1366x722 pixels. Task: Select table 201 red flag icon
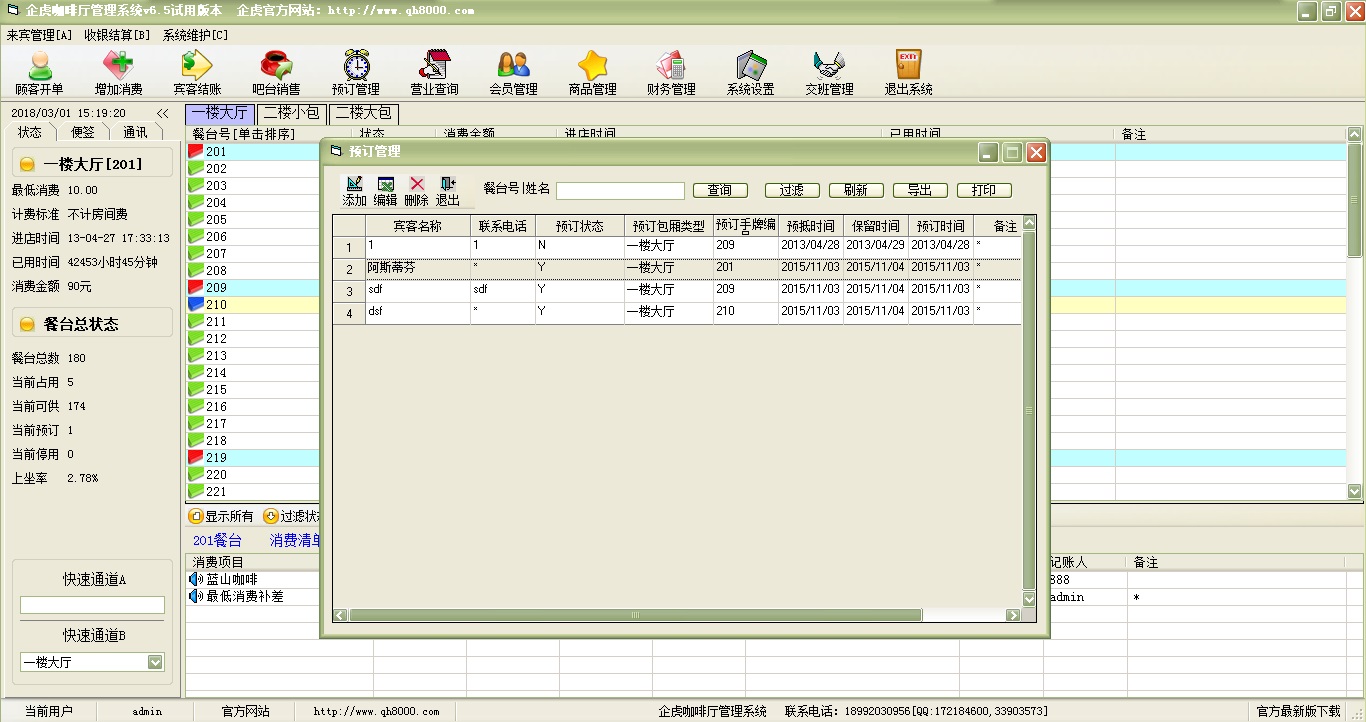click(196, 151)
